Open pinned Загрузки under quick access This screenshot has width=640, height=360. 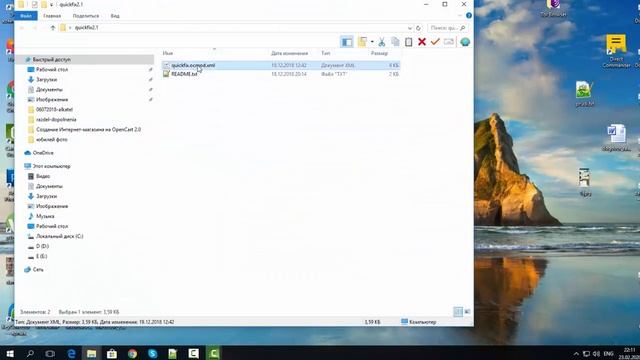[46, 80]
